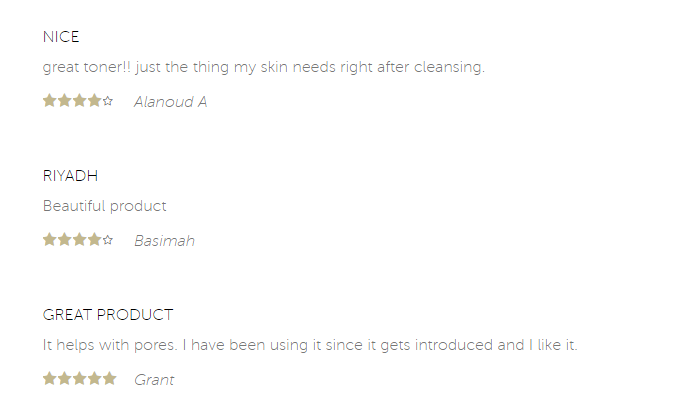The height and width of the screenshot is (420, 682).
Task: Click the second star in the NICE review rating
Action: [x=64, y=101]
